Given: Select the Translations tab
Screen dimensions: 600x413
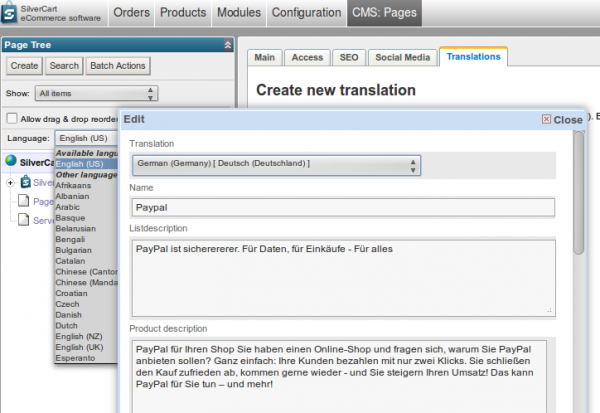Looking at the screenshot, I should tap(473, 57).
